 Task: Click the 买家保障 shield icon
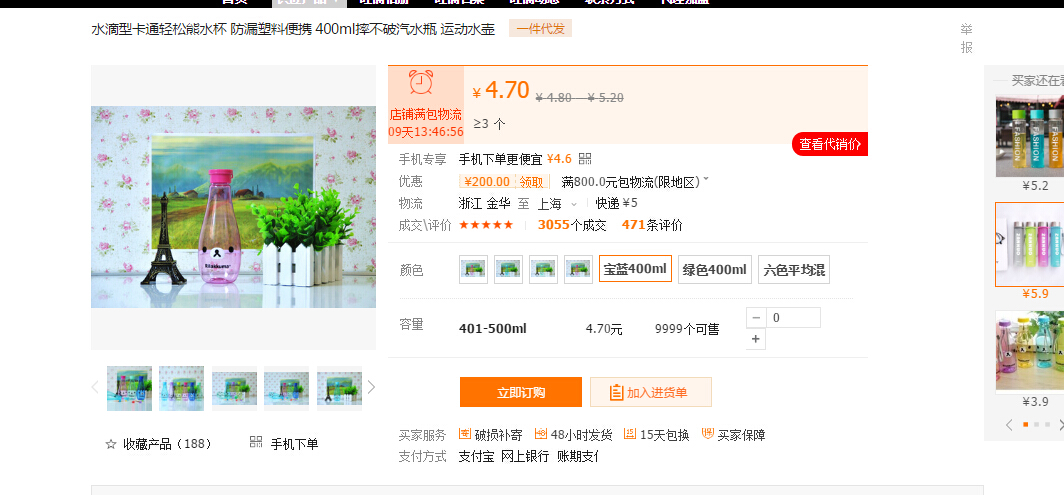[x=708, y=435]
